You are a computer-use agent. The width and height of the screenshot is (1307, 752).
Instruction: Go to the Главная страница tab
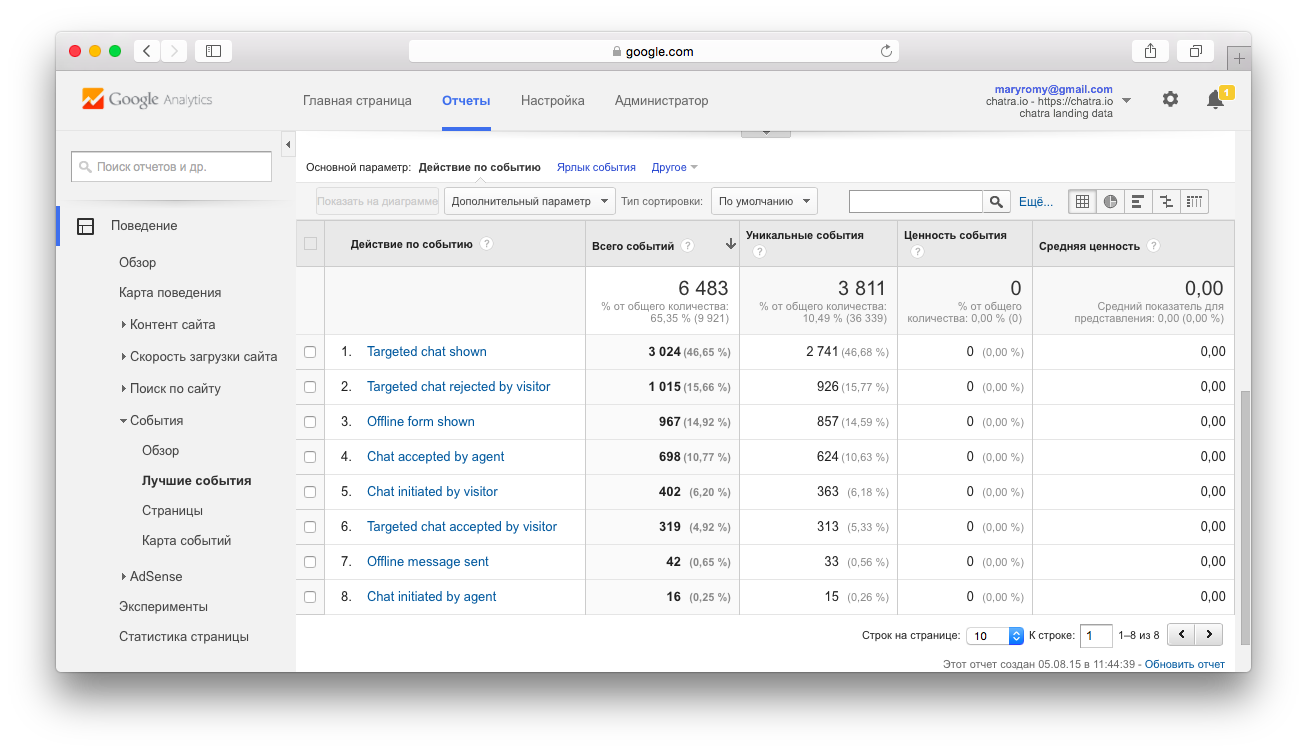[x=357, y=101]
